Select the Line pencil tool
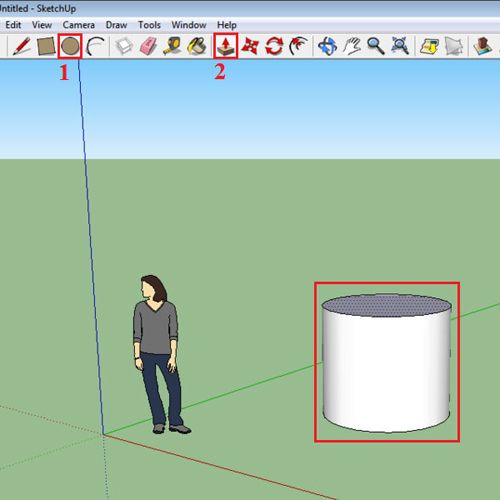 pos(22,46)
